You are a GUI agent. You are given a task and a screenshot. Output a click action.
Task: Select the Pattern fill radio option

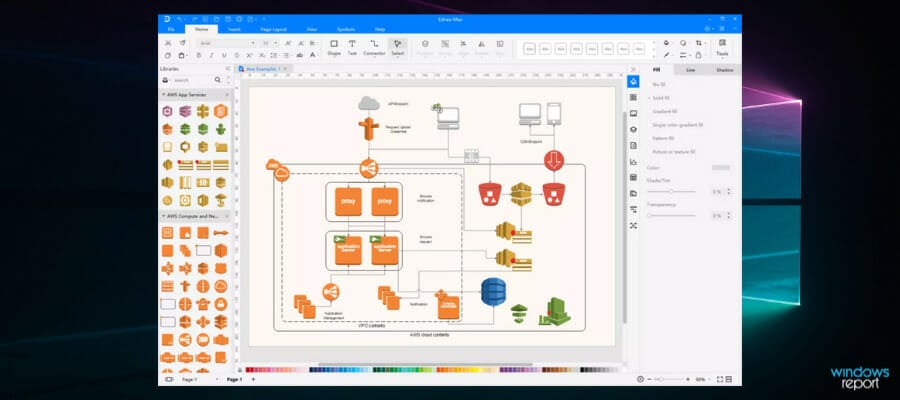tap(661, 138)
